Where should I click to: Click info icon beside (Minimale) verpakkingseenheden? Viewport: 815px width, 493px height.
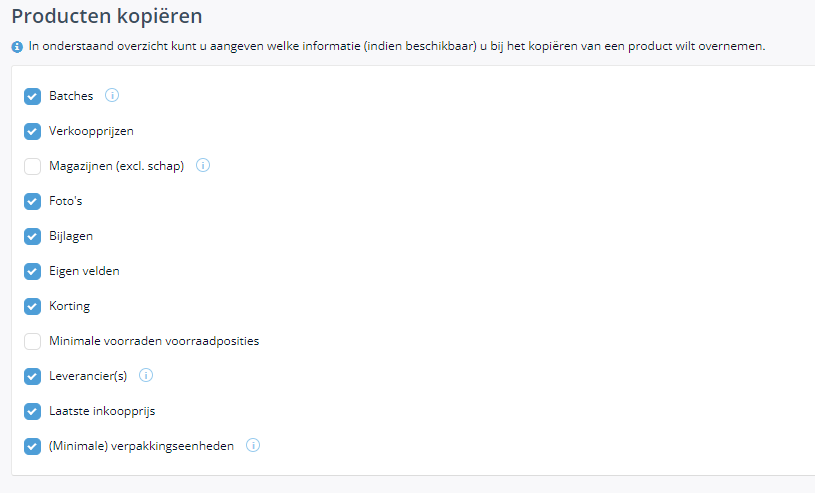point(253,445)
